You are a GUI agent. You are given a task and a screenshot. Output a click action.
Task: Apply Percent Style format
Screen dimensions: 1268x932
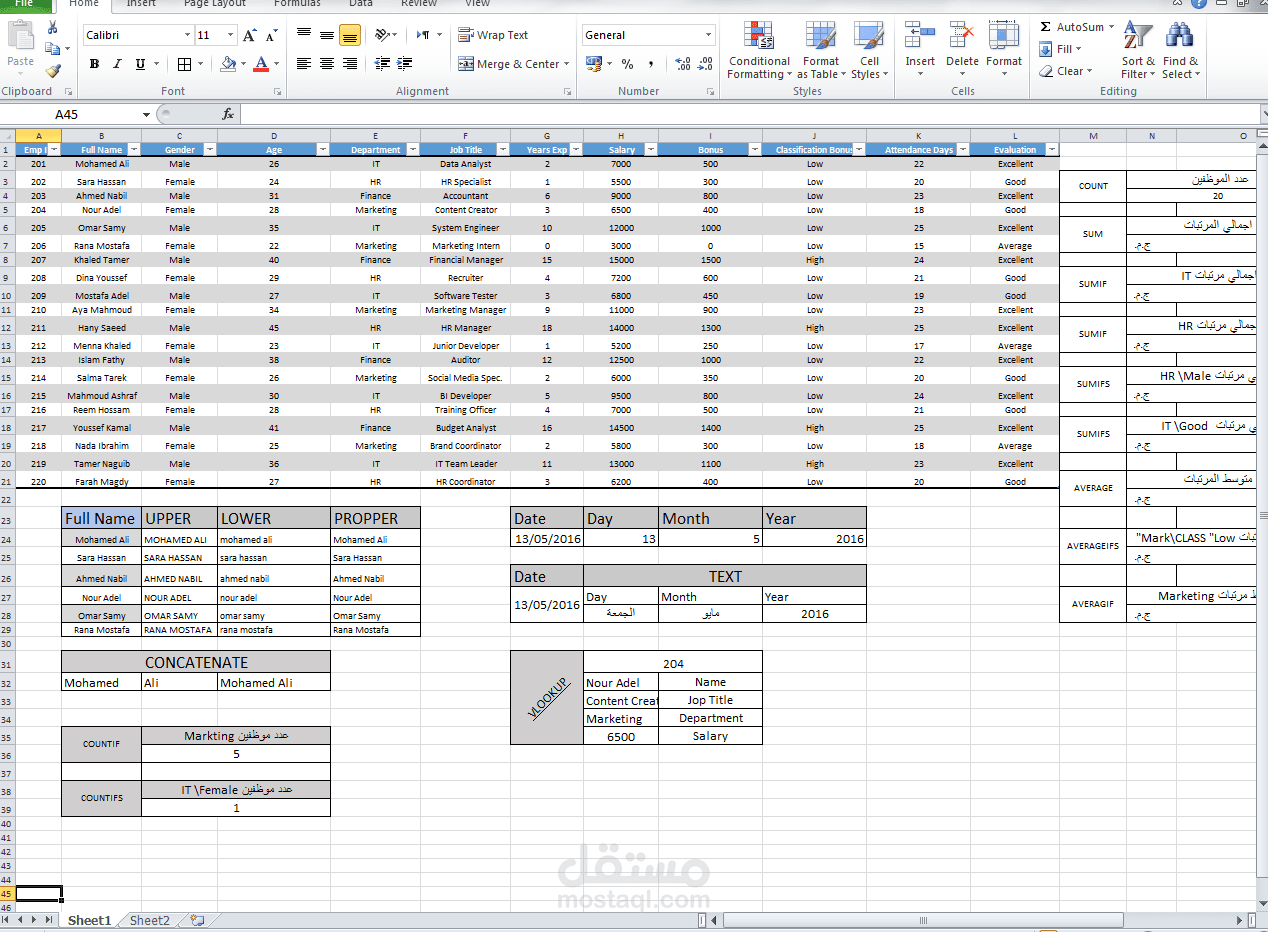pos(627,64)
